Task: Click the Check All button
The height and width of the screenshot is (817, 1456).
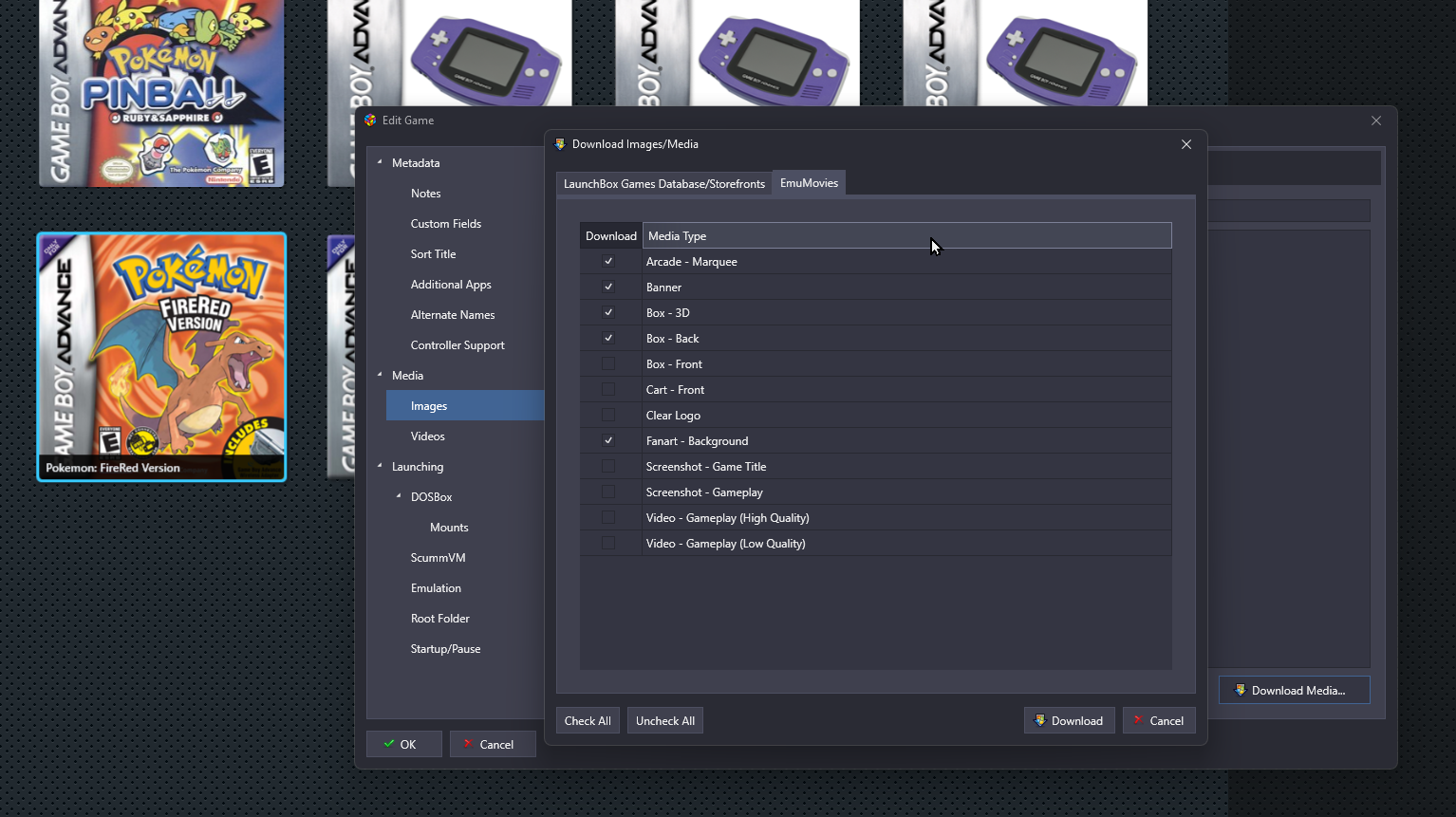Action: pos(588,720)
